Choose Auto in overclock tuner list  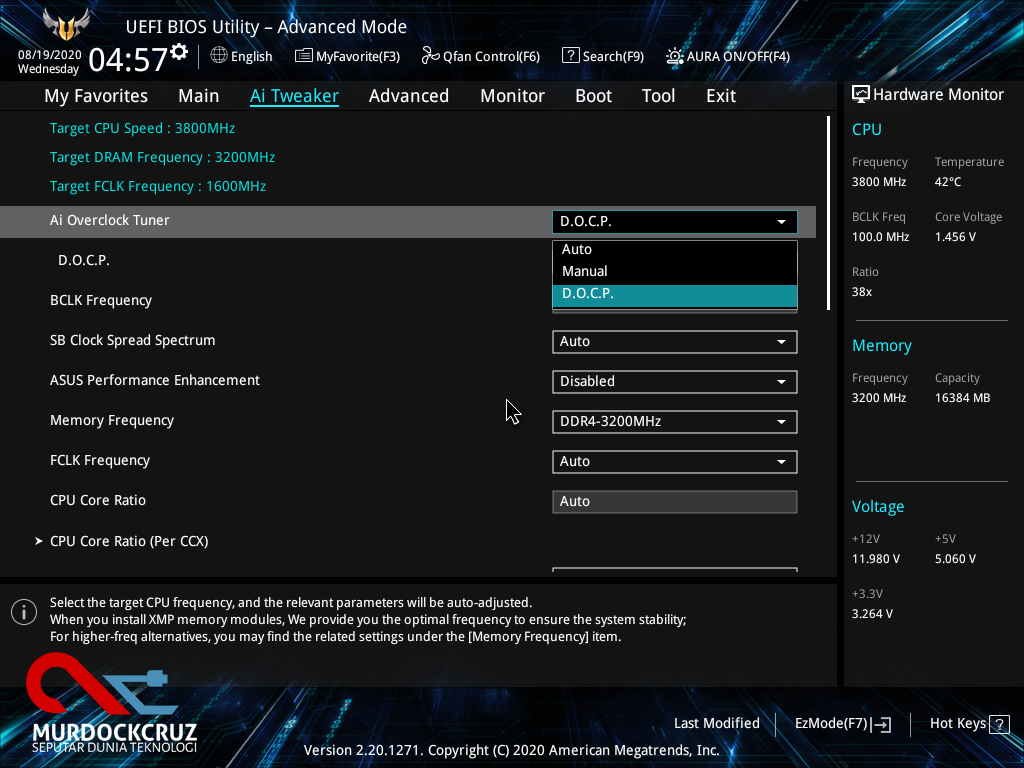coord(675,249)
